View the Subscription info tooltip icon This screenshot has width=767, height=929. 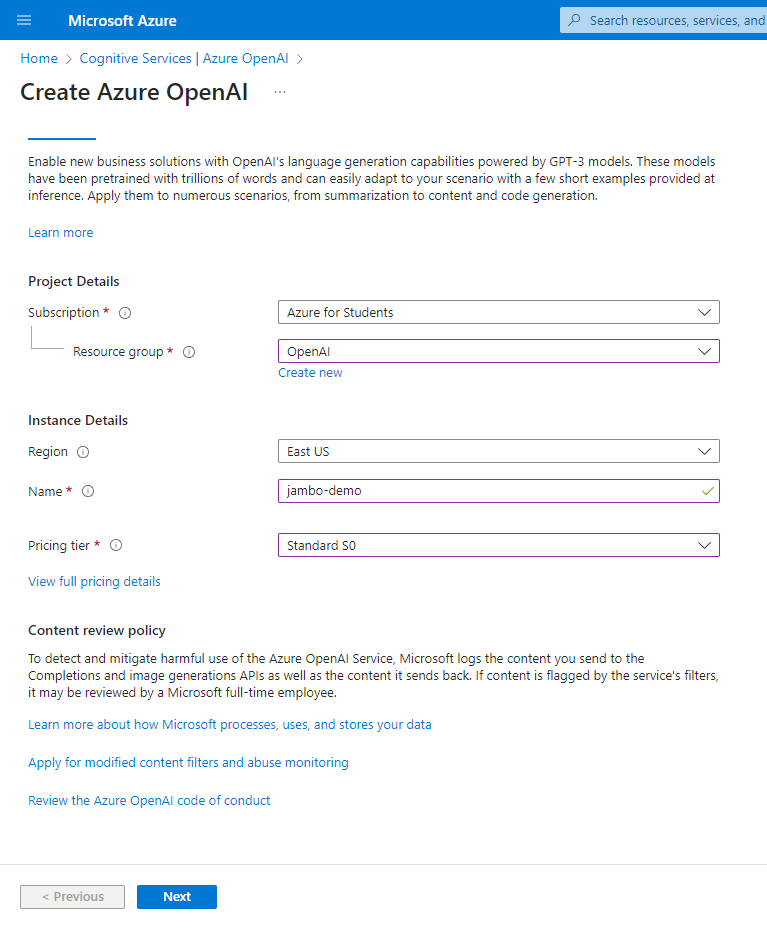click(x=123, y=312)
